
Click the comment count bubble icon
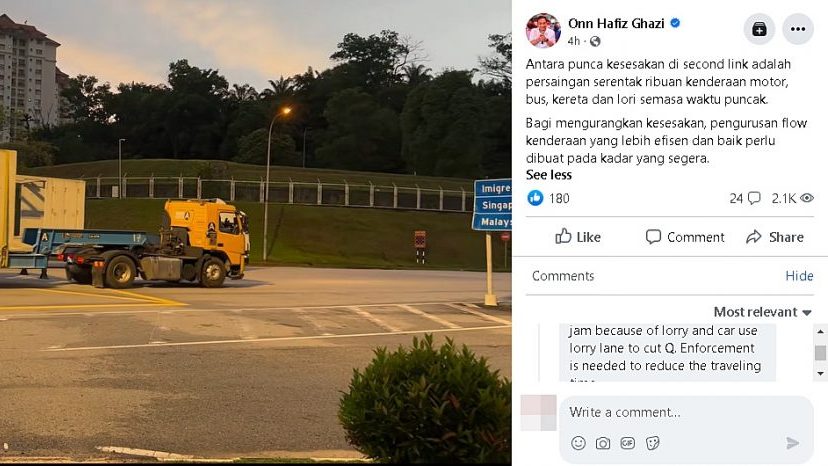(754, 198)
